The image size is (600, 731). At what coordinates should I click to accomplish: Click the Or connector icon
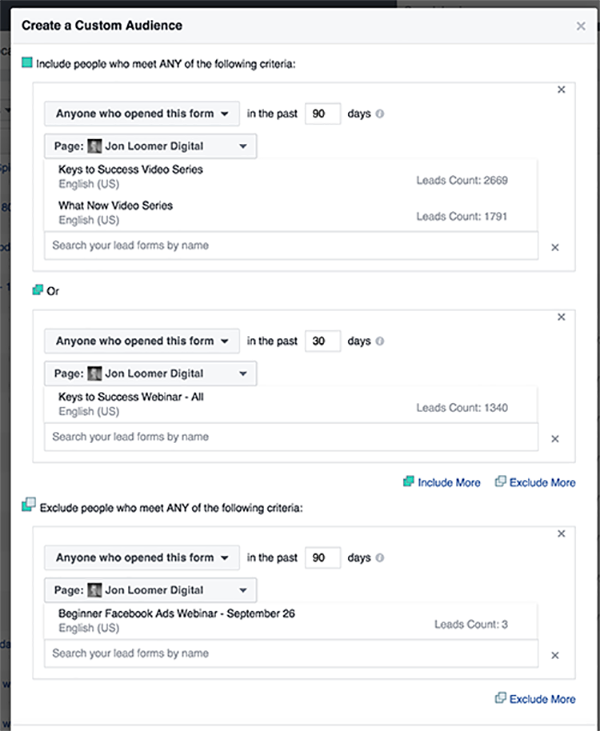click(38, 290)
